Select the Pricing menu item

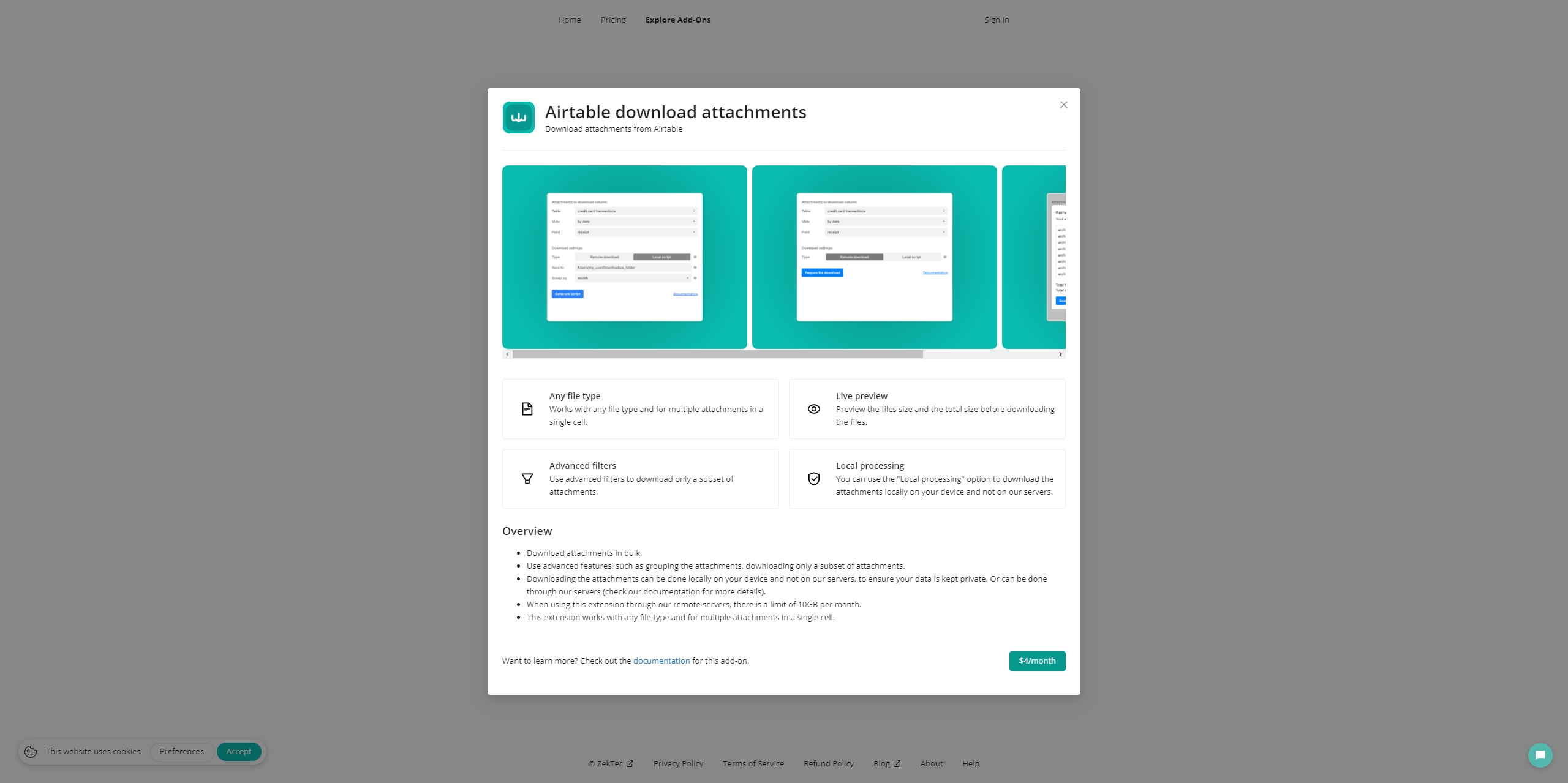[x=612, y=19]
